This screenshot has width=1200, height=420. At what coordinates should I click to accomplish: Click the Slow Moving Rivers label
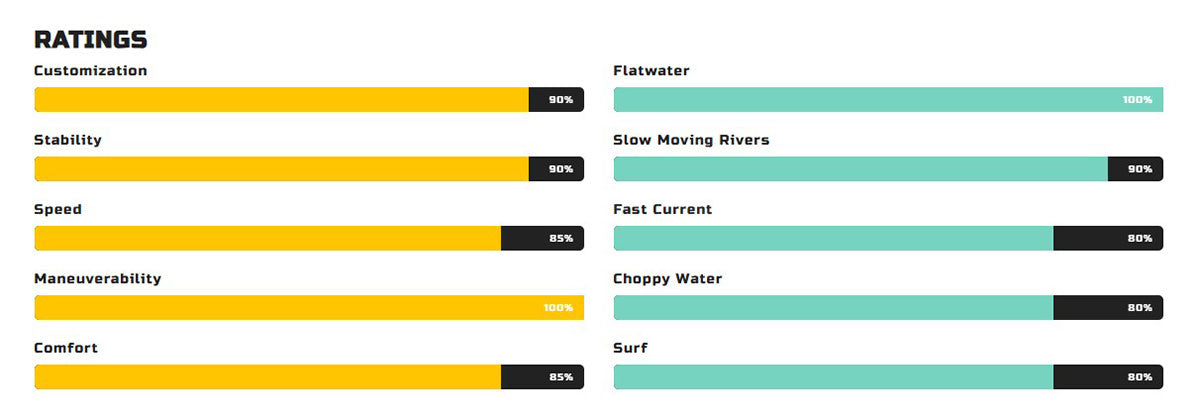(x=691, y=140)
